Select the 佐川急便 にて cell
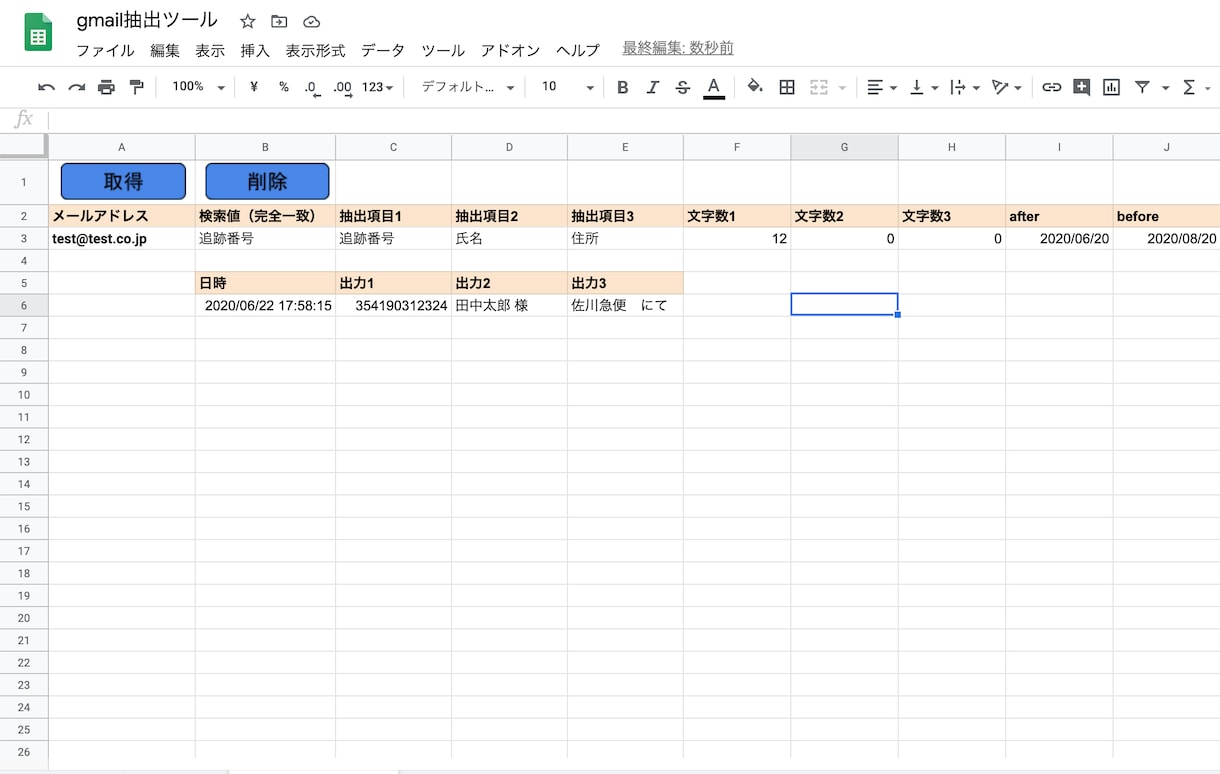 tap(625, 306)
